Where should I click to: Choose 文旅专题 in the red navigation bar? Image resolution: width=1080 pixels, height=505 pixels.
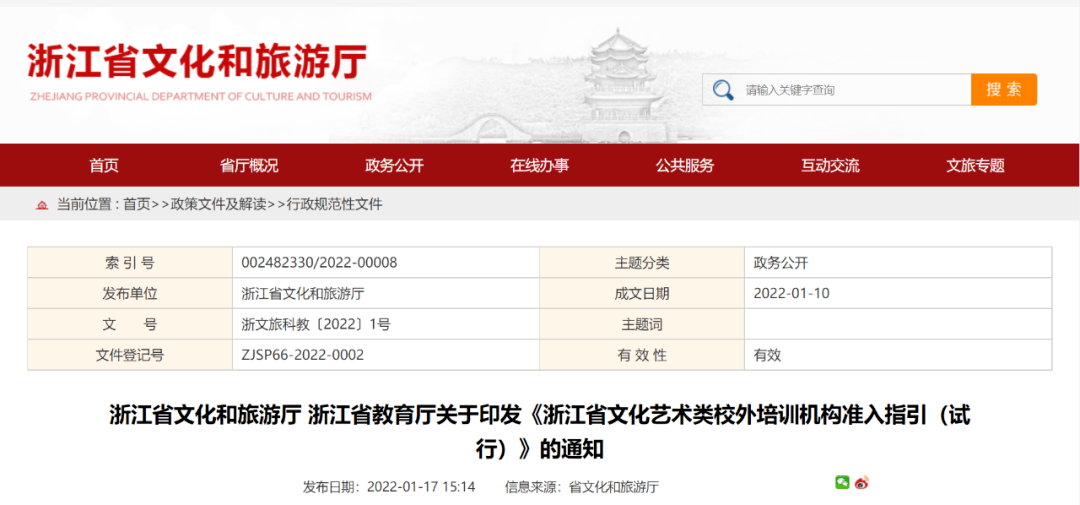pos(975,166)
